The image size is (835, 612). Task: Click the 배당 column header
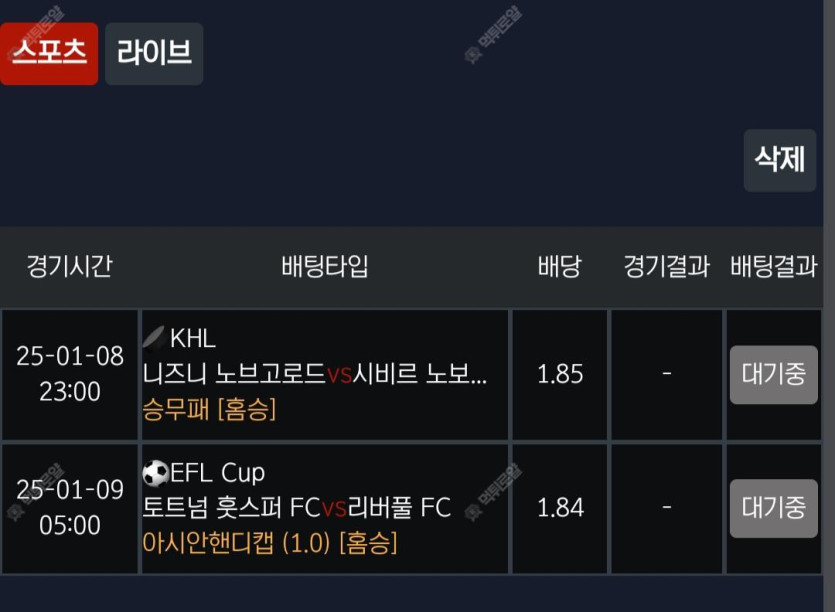559,267
